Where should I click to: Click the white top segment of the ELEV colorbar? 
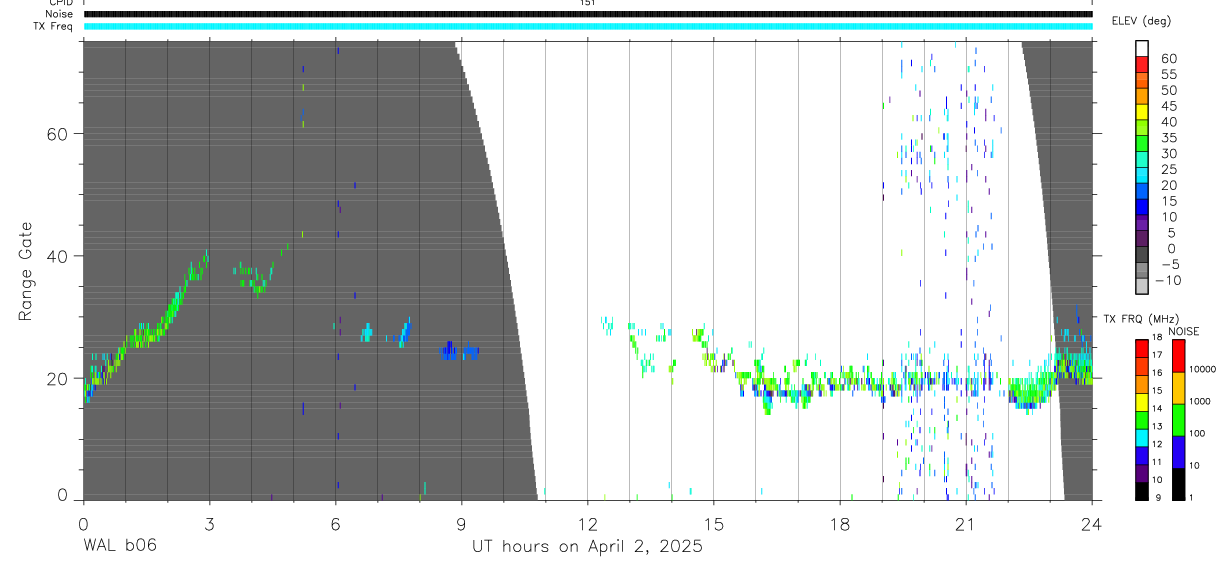point(1141,48)
